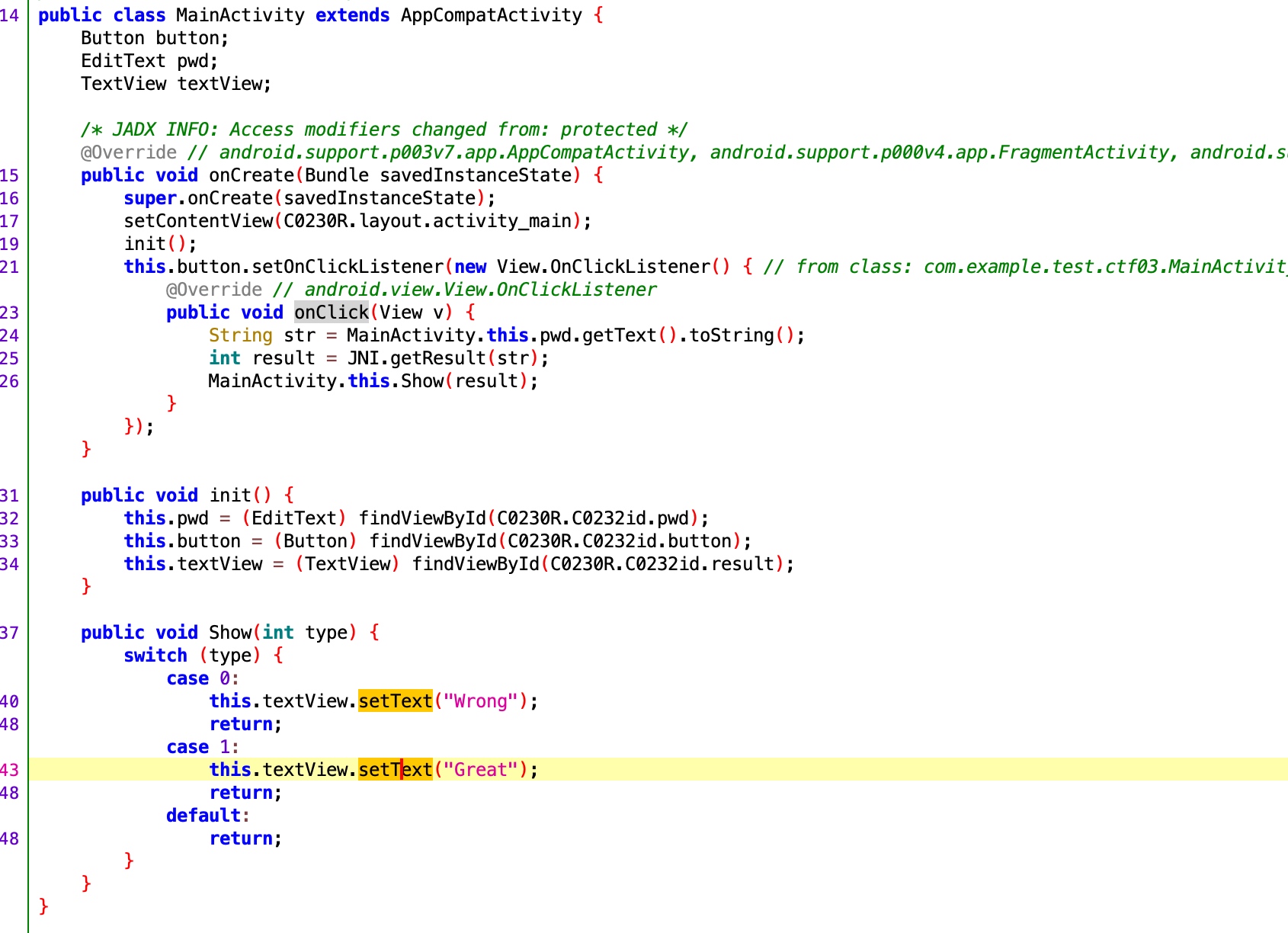This screenshot has height=933, width=1288.
Task: Click the AppCompatActivity superclass name
Action: [x=491, y=15]
